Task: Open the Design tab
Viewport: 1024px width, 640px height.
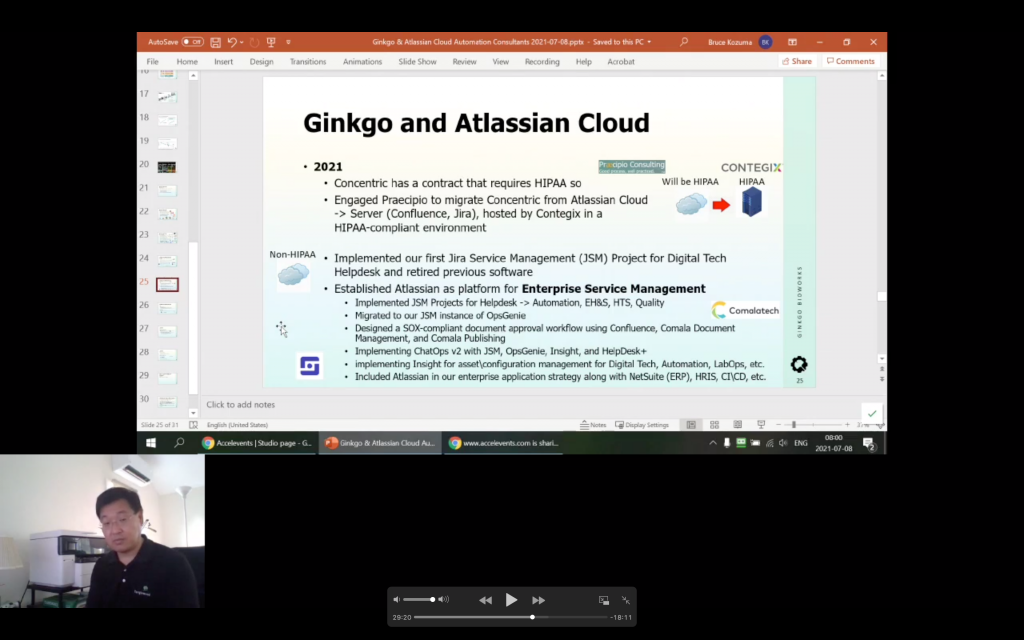Action: point(261,61)
